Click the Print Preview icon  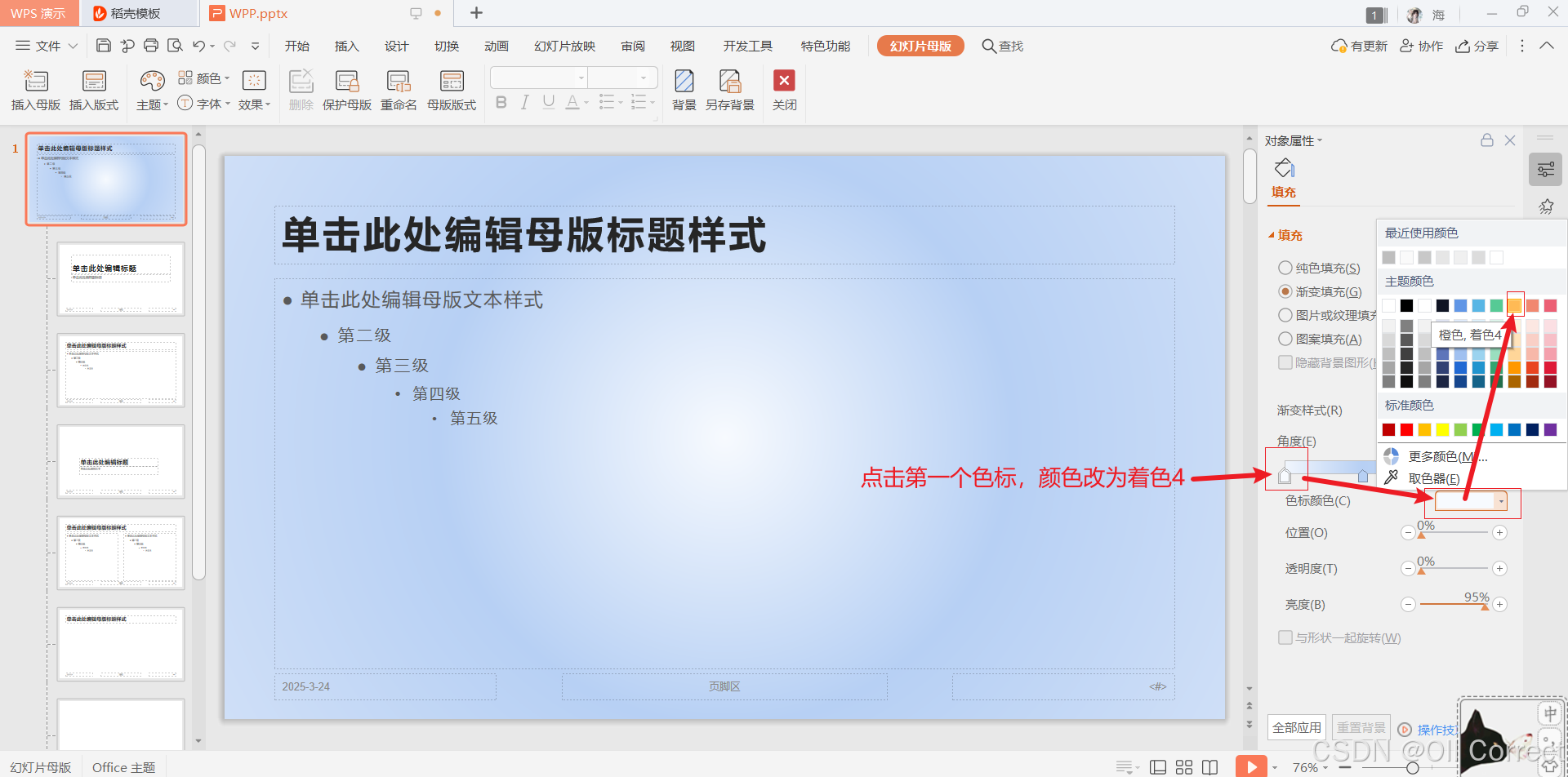point(175,46)
